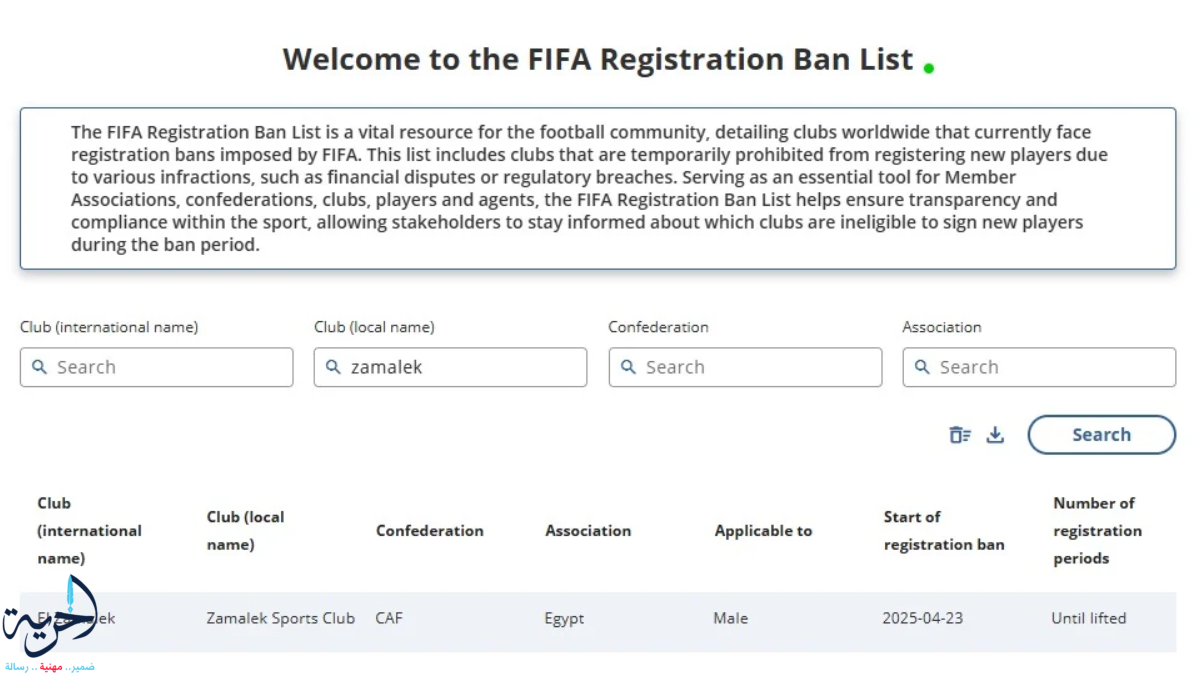This screenshot has width=1201, height=673.
Task: Click the local name field containing zamalek
Action: [450, 367]
